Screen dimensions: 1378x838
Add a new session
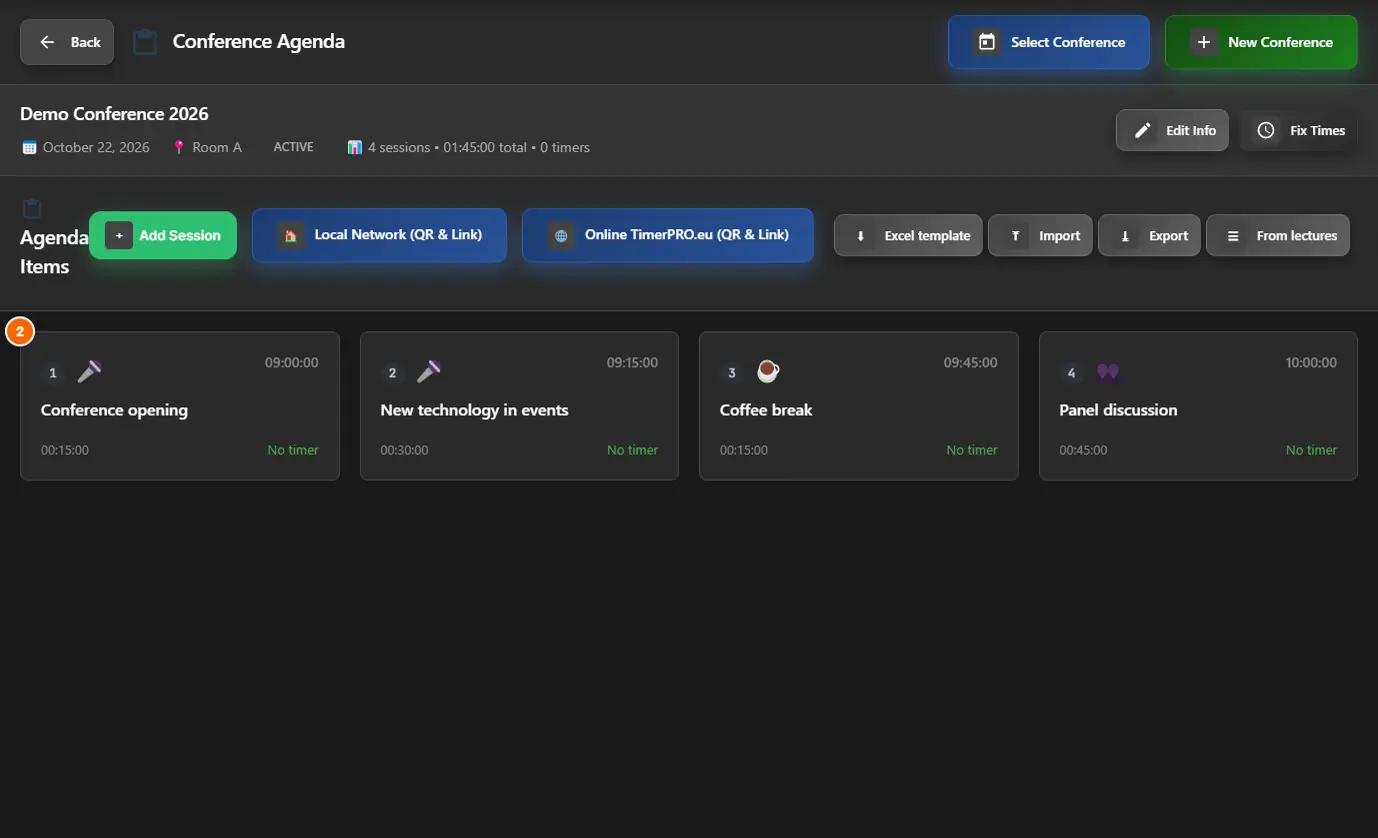pos(163,235)
